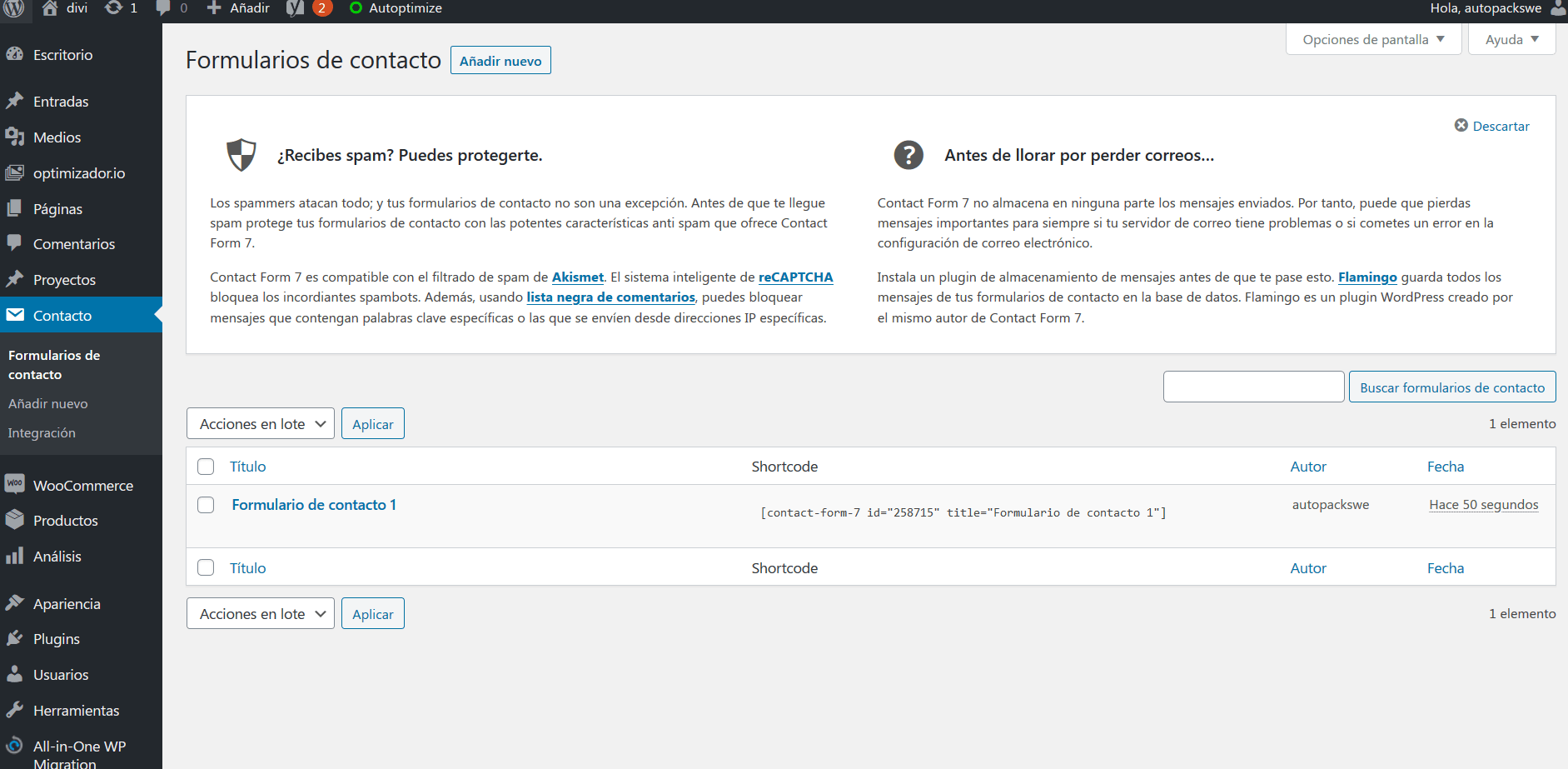Focus the contact form search field

coord(1253,387)
